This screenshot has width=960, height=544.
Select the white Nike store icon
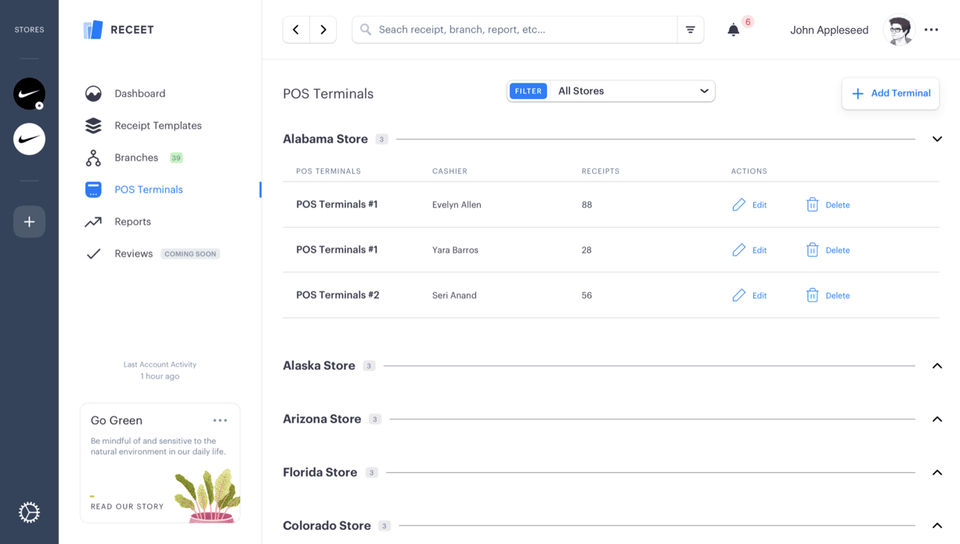click(29, 139)
